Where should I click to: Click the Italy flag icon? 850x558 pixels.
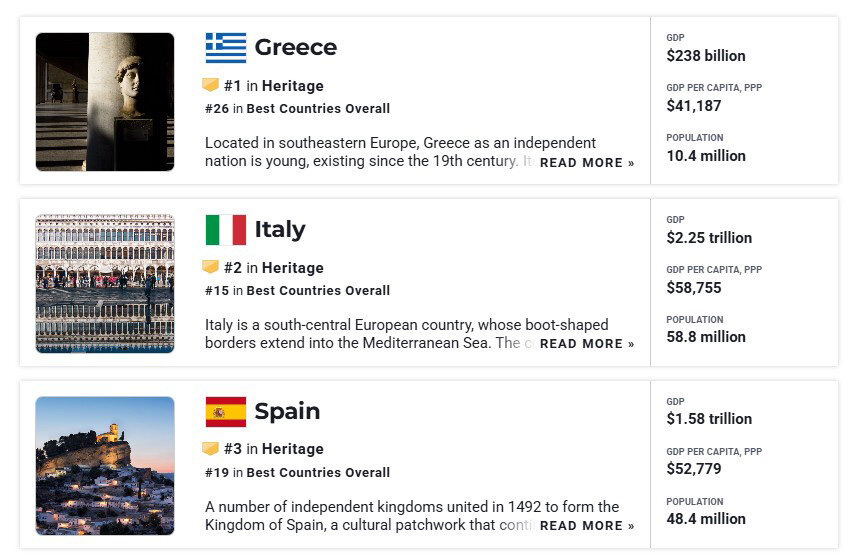pos(226,230)
